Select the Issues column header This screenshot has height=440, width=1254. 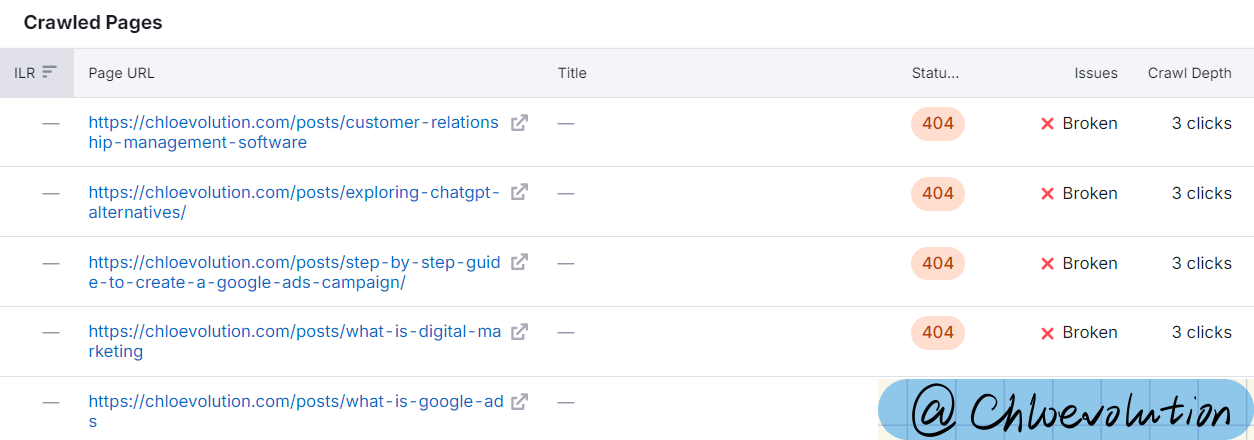pyautogui.click(x=1096, y=73)
